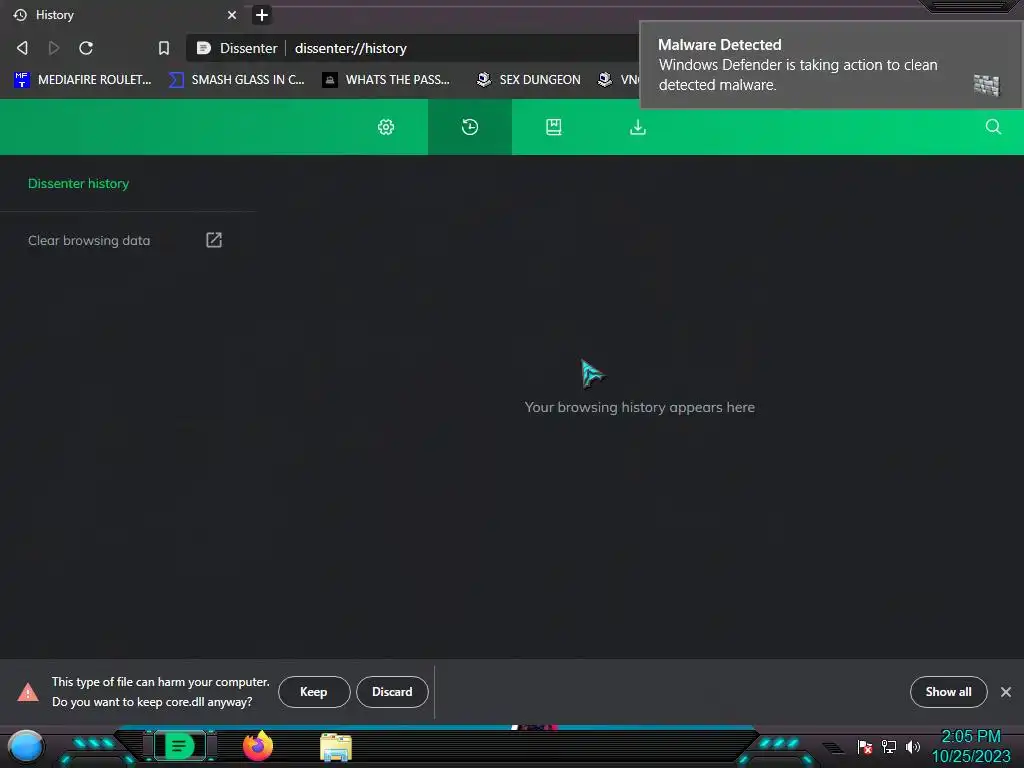Open the volume speaker tray icon

click(912, 746)
